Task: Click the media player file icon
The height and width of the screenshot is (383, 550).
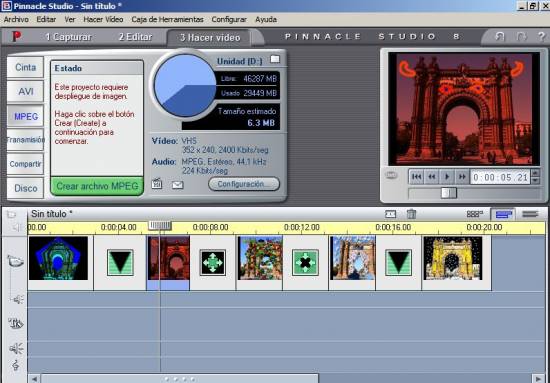Action: 157,184
